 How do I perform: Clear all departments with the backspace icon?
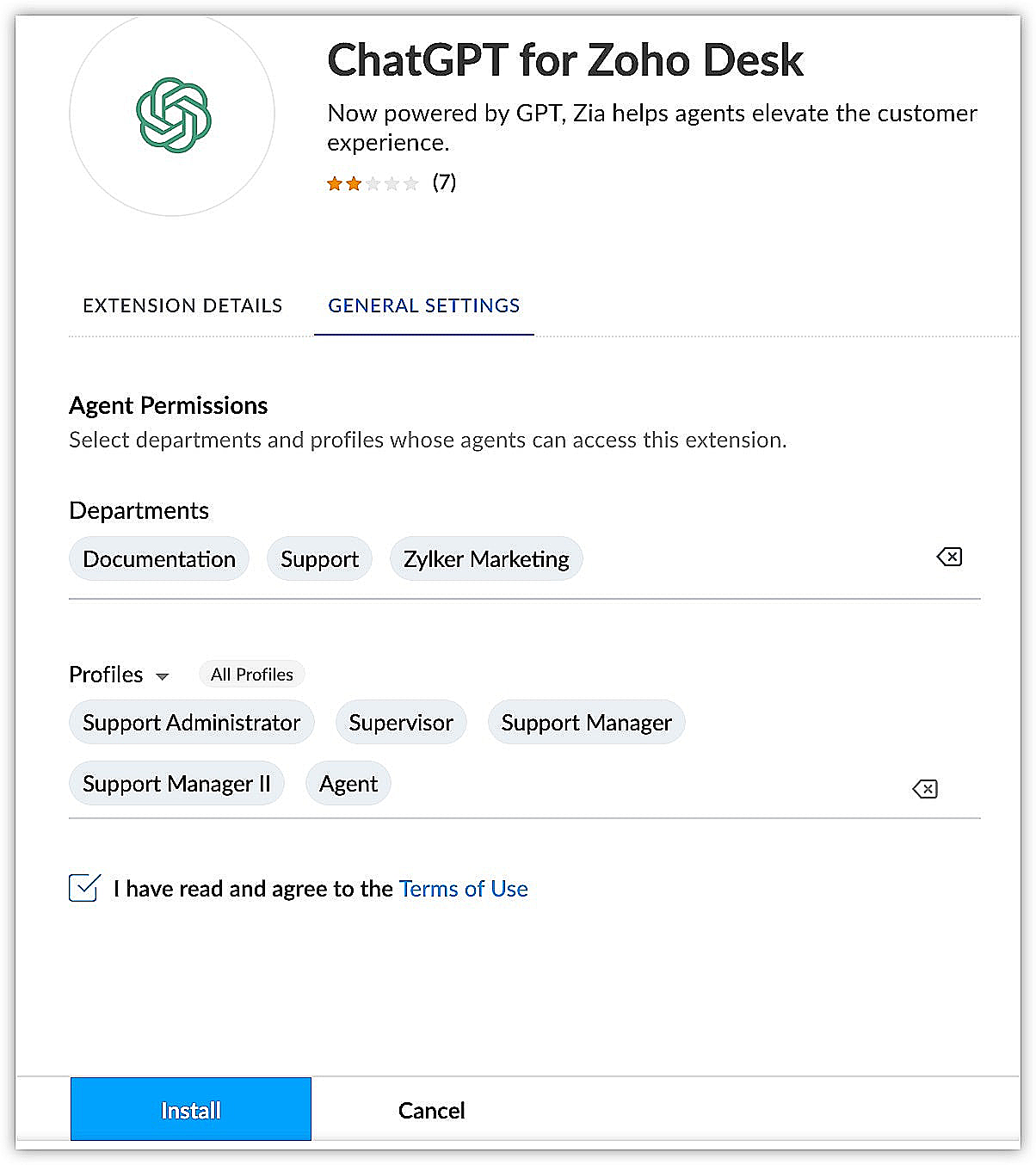tap(949, 557)
